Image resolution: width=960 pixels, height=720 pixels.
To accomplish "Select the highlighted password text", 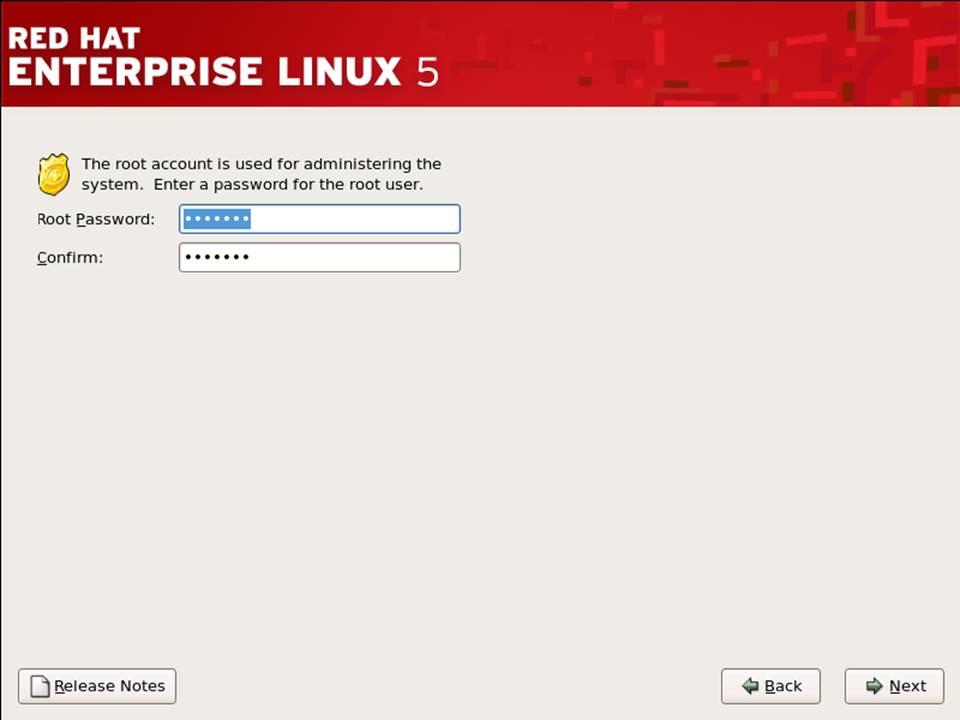I will [216, 218].
